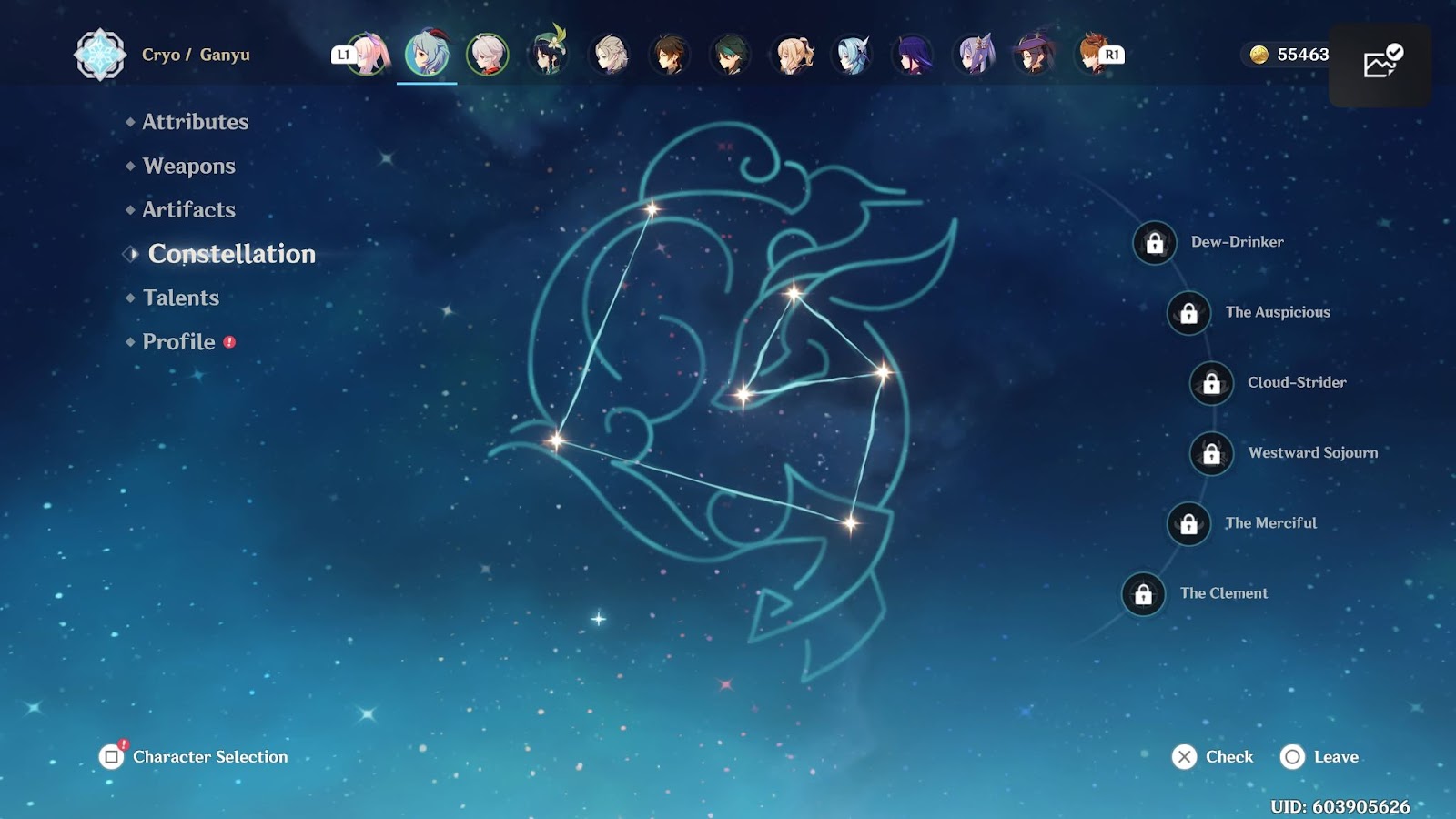Click the 55463 Mora balance

(x=1303, y=55)
